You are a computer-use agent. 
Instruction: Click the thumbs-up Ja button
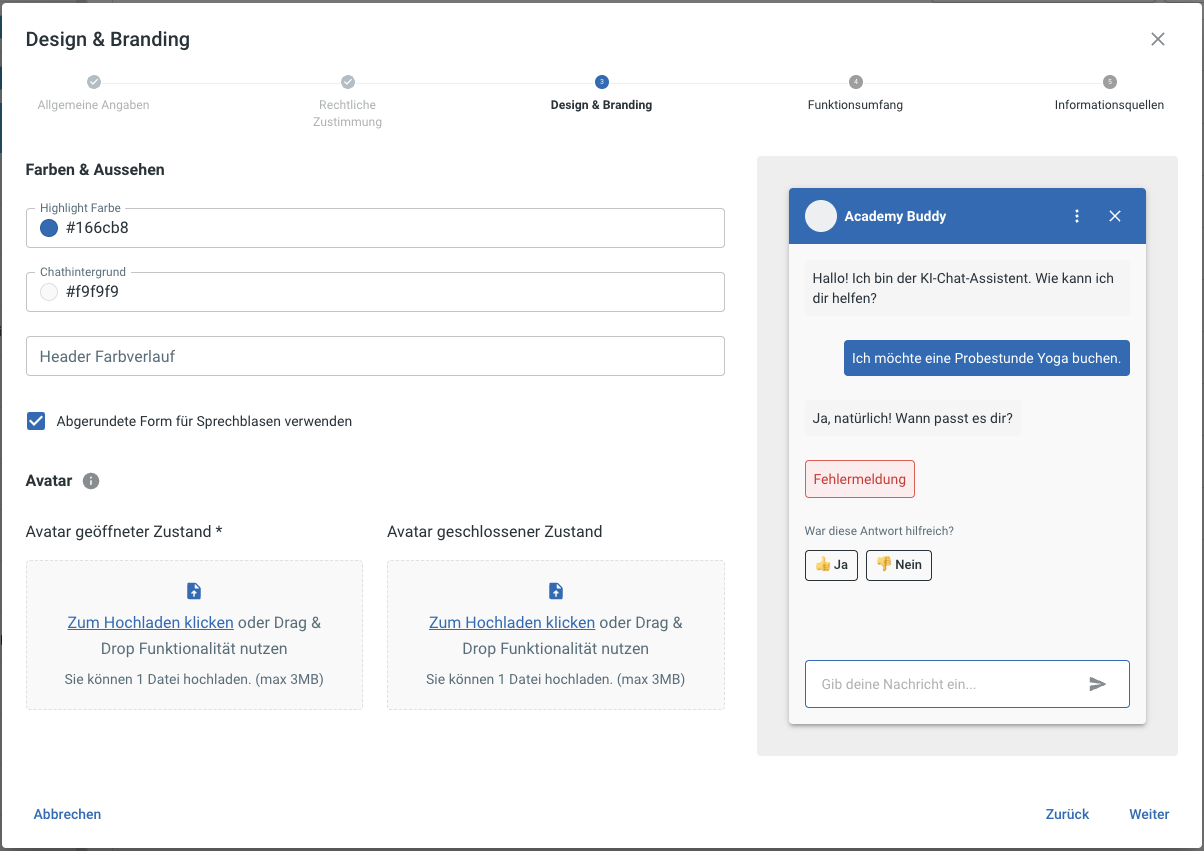(x=831, y=565)
